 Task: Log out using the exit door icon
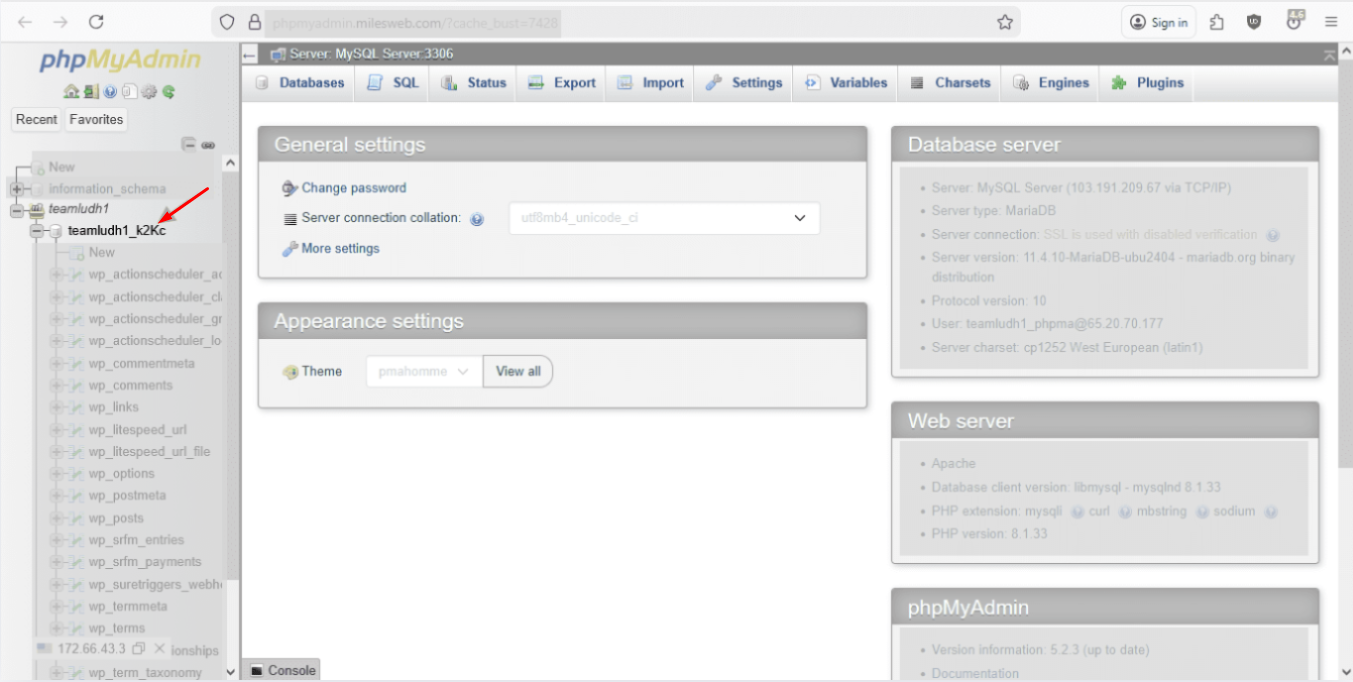[x=91, y=91]
